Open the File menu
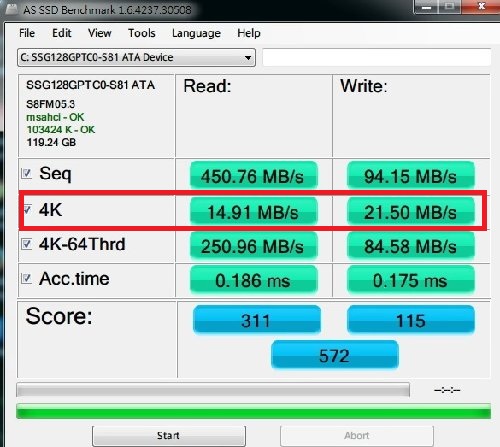 [27, 33]
